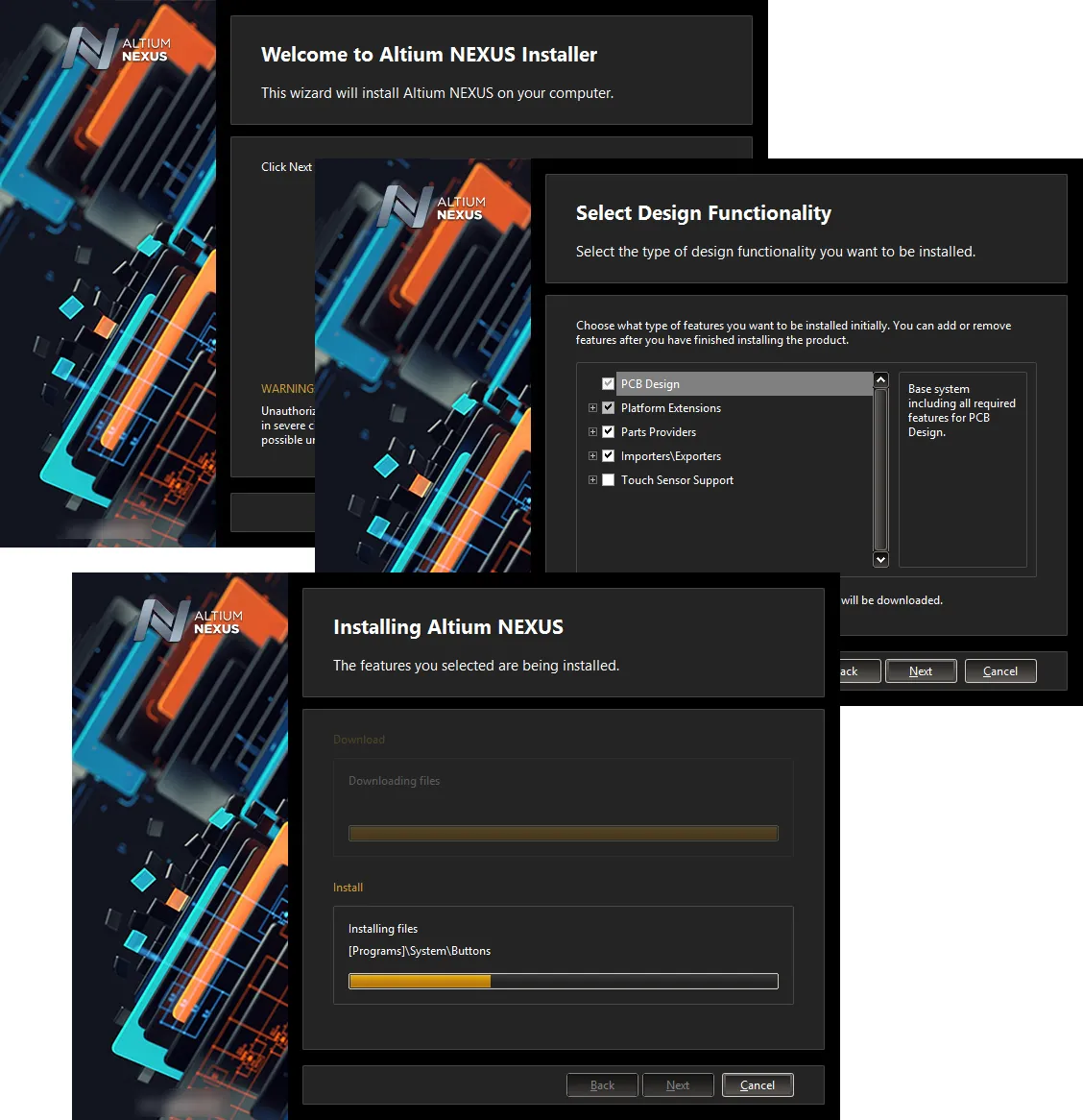The width and height of the screenshot is (1083, 1120).
Task: Click the Downloading files progress bar
Action: pos(564,834)
